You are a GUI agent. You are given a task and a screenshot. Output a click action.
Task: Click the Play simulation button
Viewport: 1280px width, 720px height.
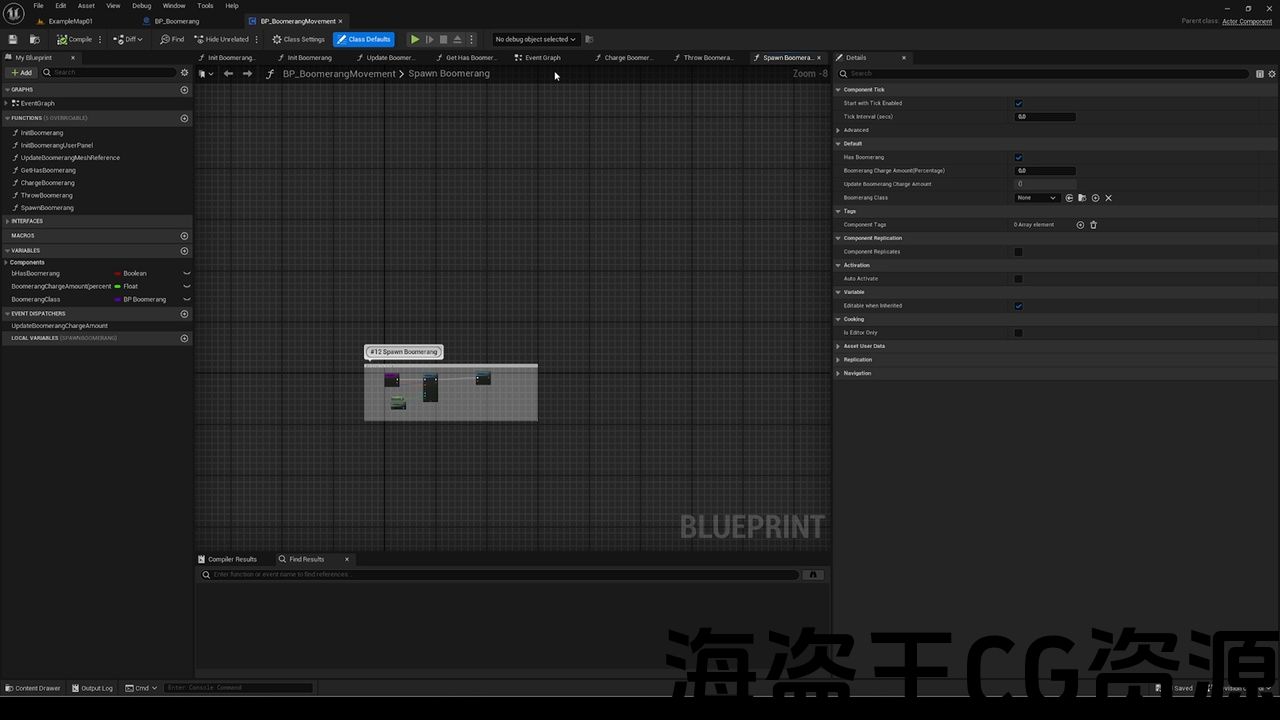pos(415,39)
